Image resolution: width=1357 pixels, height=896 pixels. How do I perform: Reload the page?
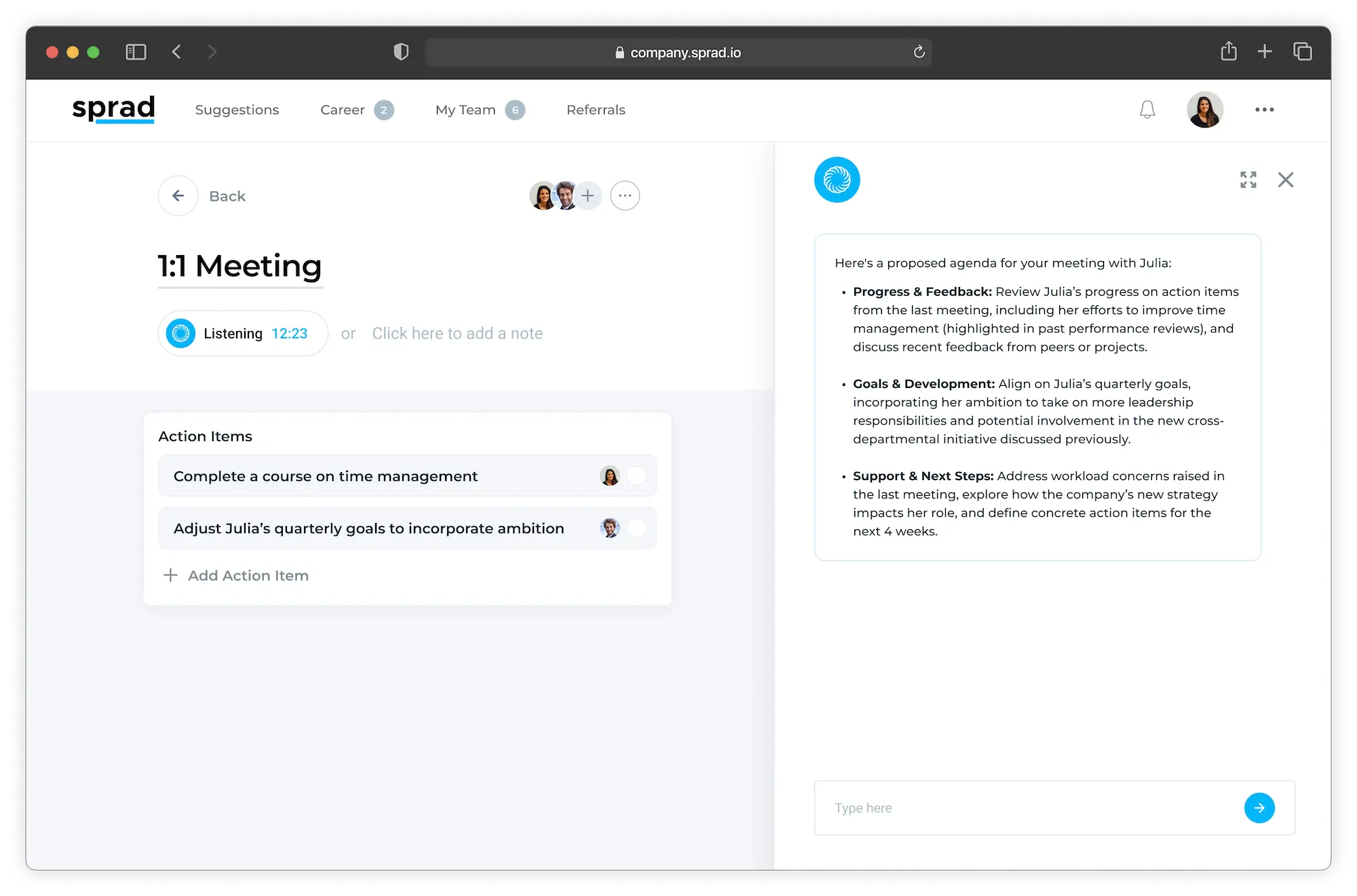pos(919,52)
